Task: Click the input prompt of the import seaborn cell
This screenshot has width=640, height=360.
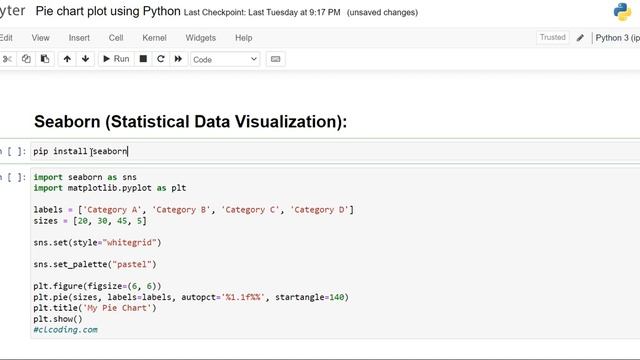Action: click(13, 177)
